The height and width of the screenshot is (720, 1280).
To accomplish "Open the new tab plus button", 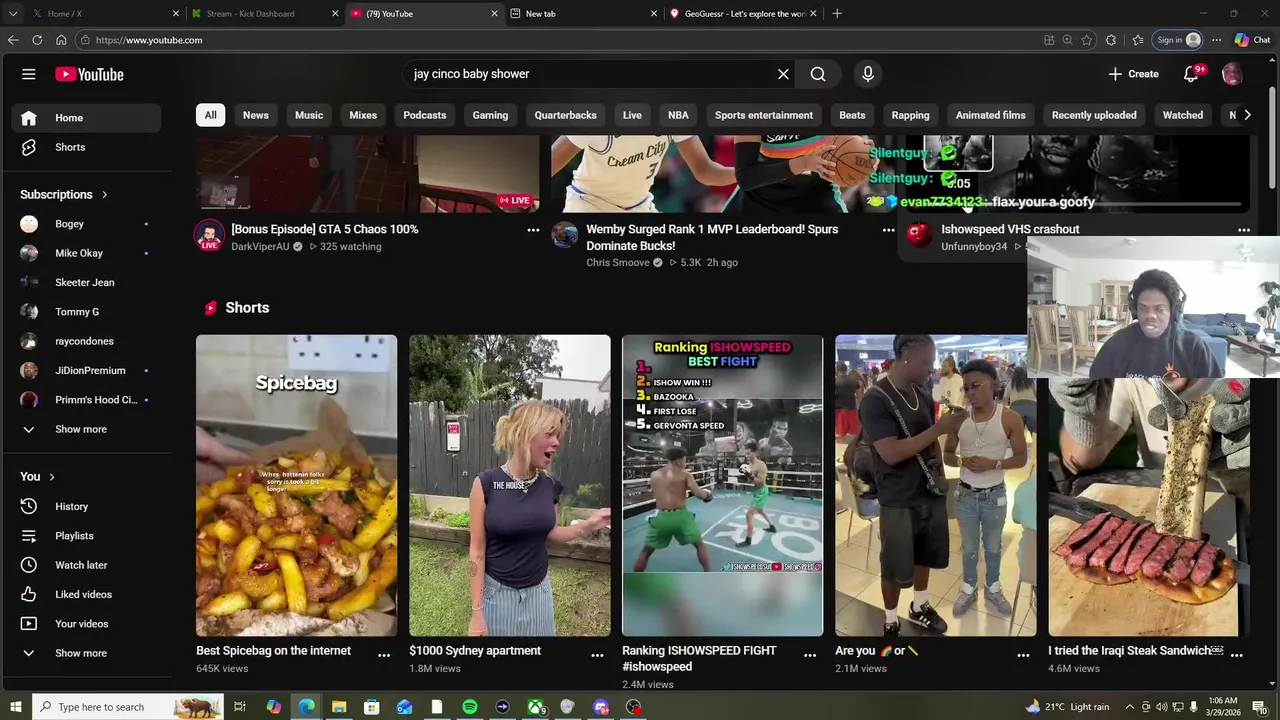I will tap(837, 14).
